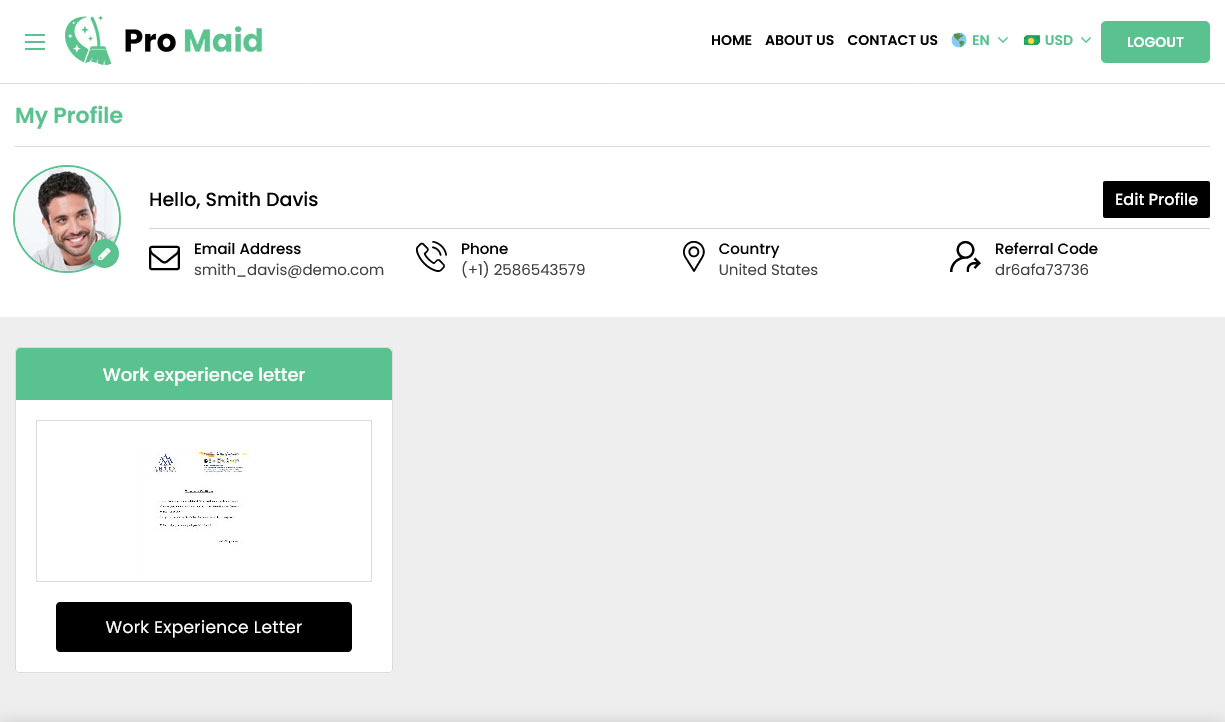Click the green Work experience letter header
This screenshot has width=1225, height=722.
click(204, 374)
